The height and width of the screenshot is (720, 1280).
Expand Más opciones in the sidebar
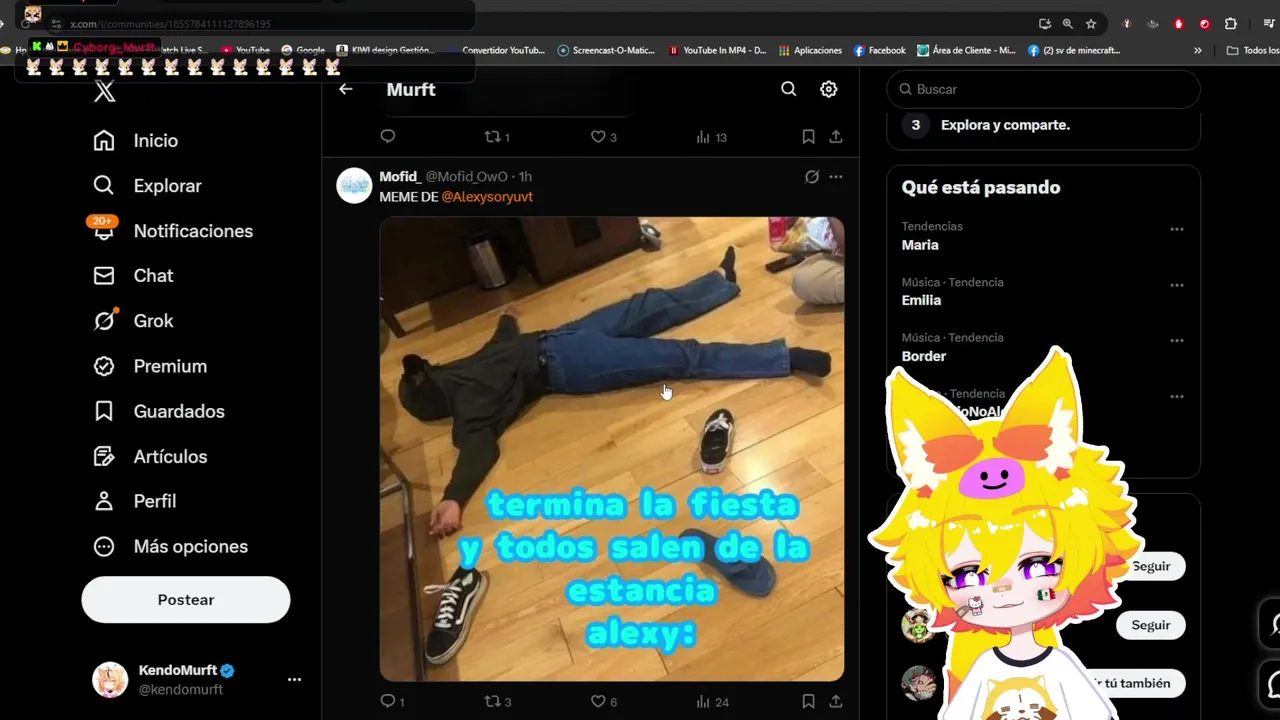tap(170, 547)
